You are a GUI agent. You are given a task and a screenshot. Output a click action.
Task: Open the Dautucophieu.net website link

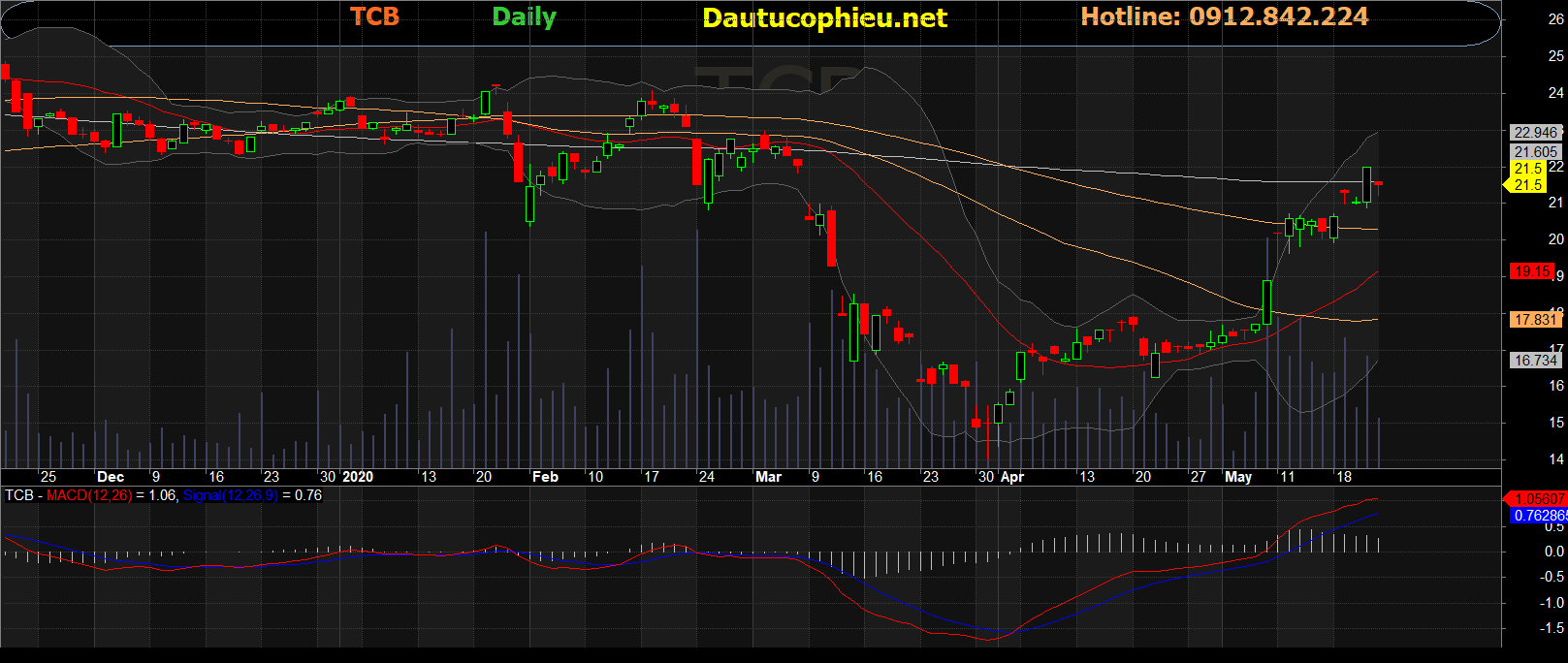coord(824,17)
